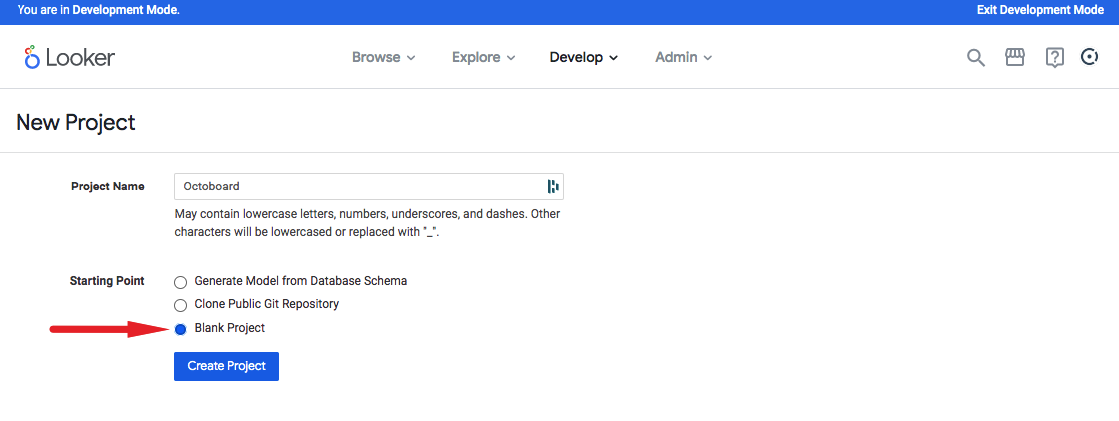The height and width of the screenshot is (421, 1119).
Task: Click the New Project heading
Action: coord(76,122)
